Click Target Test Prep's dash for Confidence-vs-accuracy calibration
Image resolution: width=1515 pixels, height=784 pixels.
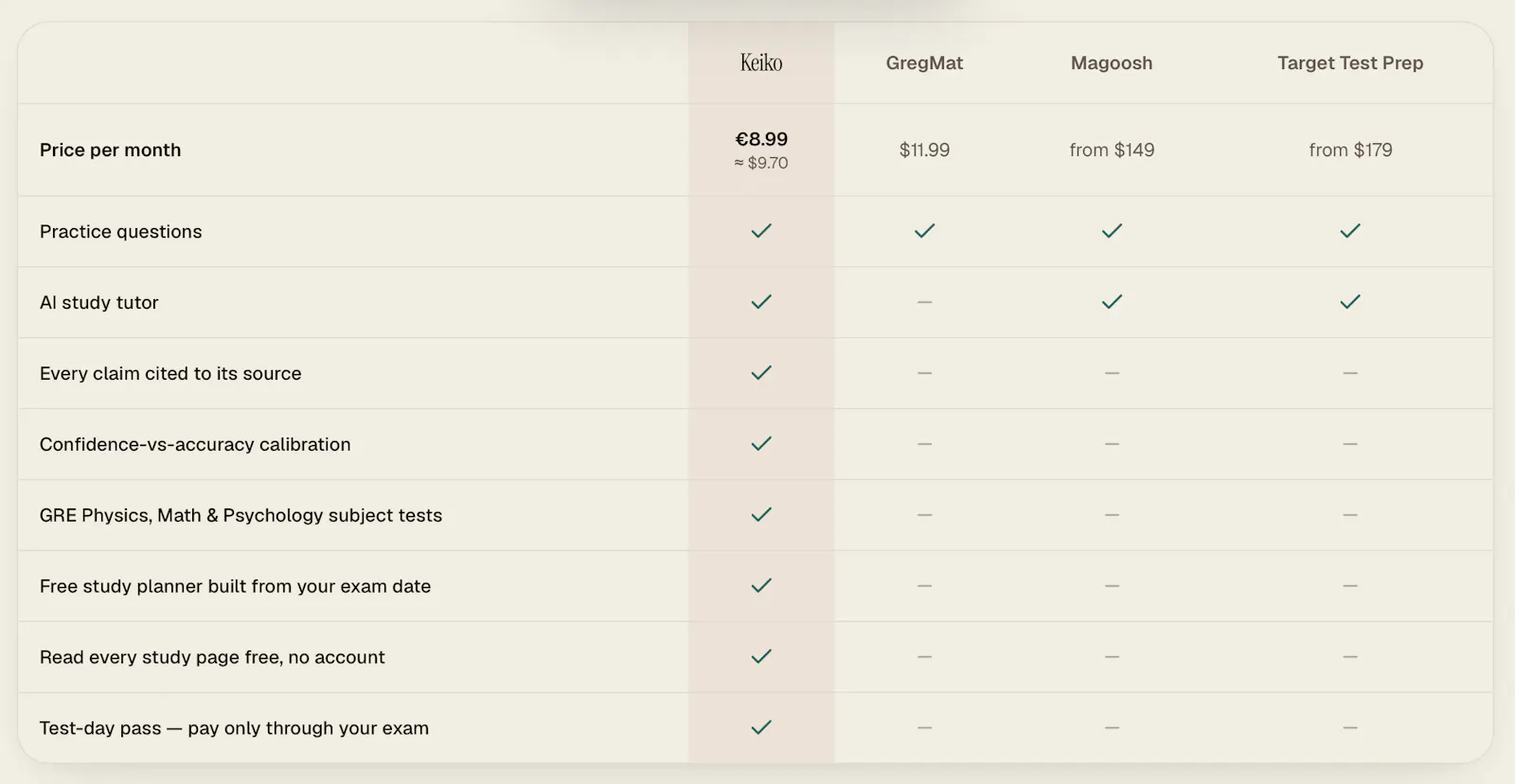tap(1350, 444)
